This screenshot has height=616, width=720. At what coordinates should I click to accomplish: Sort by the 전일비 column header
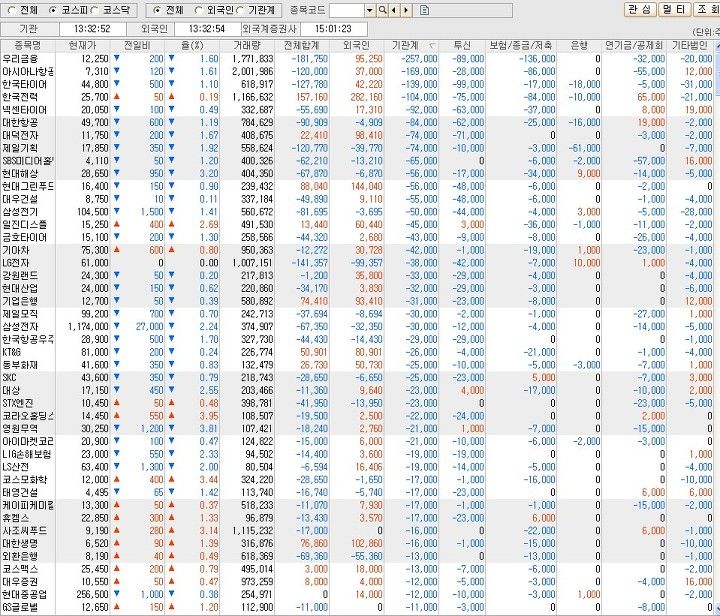tap(137, 45)
